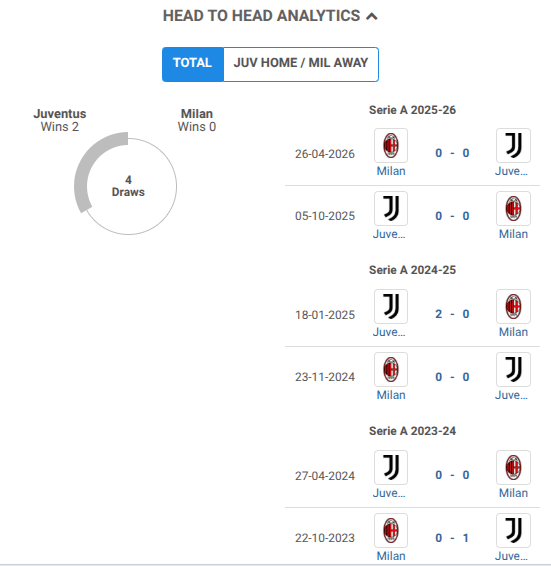Select the TOTAL tab
Image resolution: width=551 pixels, height=566 pixels.
(193, 64)
